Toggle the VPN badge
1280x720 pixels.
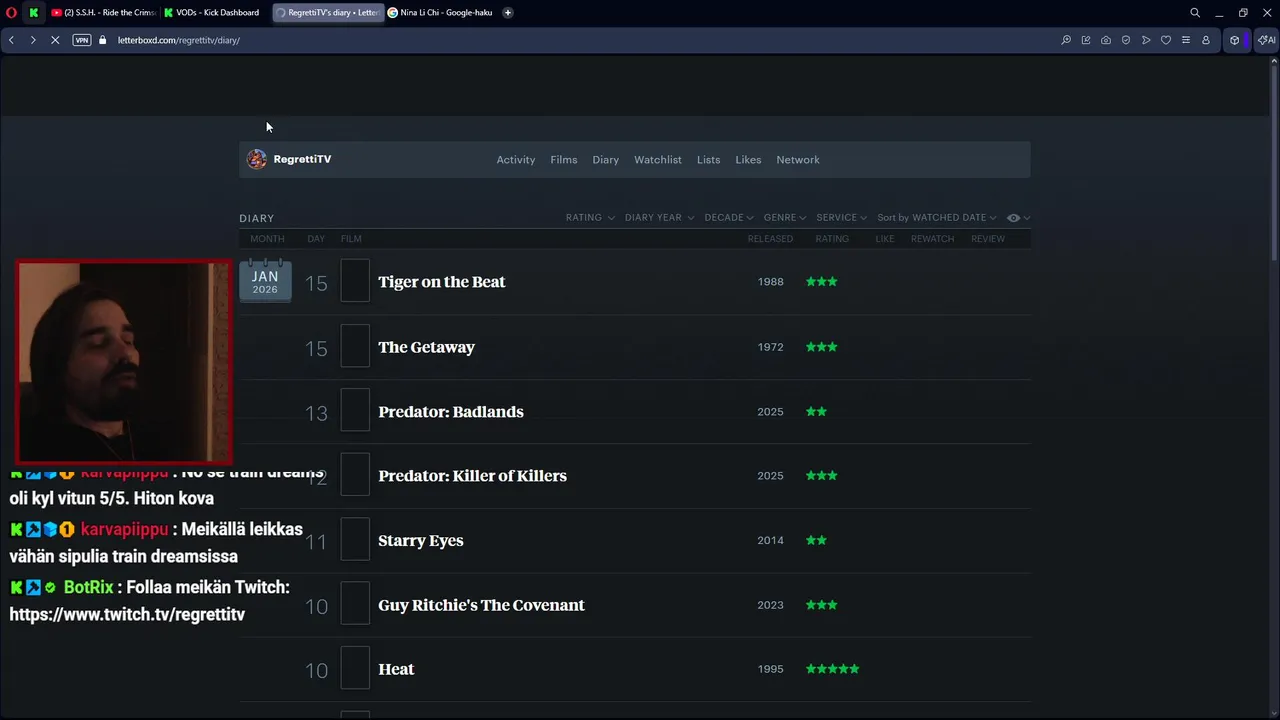pos(82,40)
